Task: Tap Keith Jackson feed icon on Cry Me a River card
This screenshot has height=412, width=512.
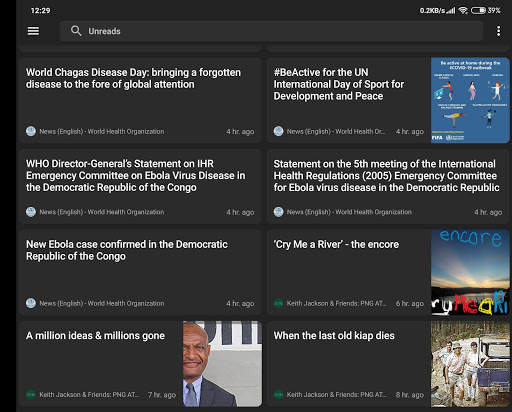Action: [x=278, y=303]
